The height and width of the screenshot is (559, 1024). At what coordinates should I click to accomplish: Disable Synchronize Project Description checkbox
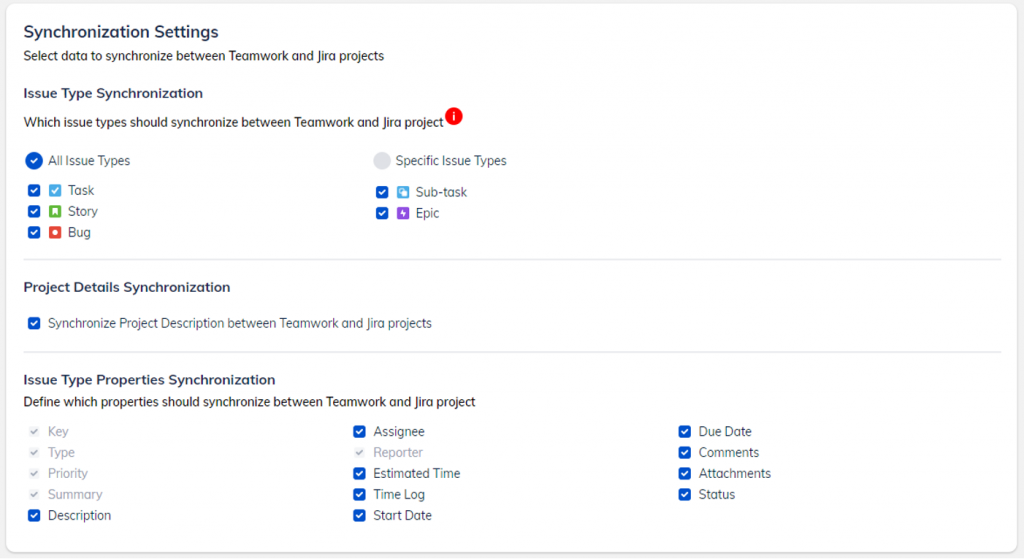34,323
